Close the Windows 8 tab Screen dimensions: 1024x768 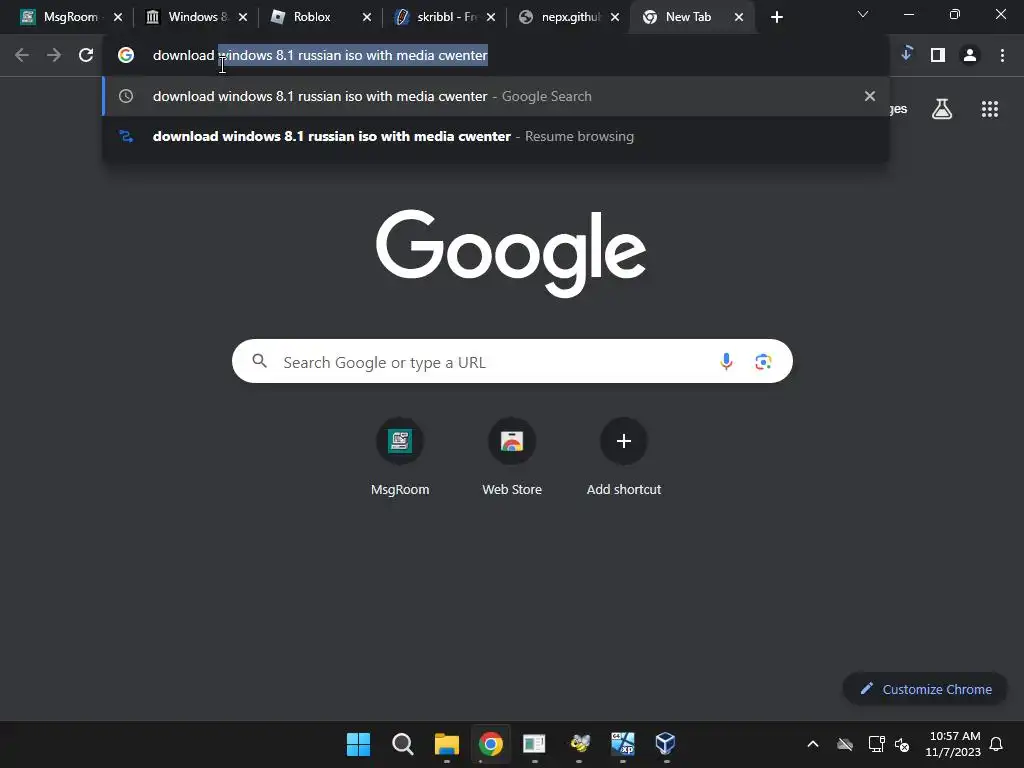click(x=242, y=17)
